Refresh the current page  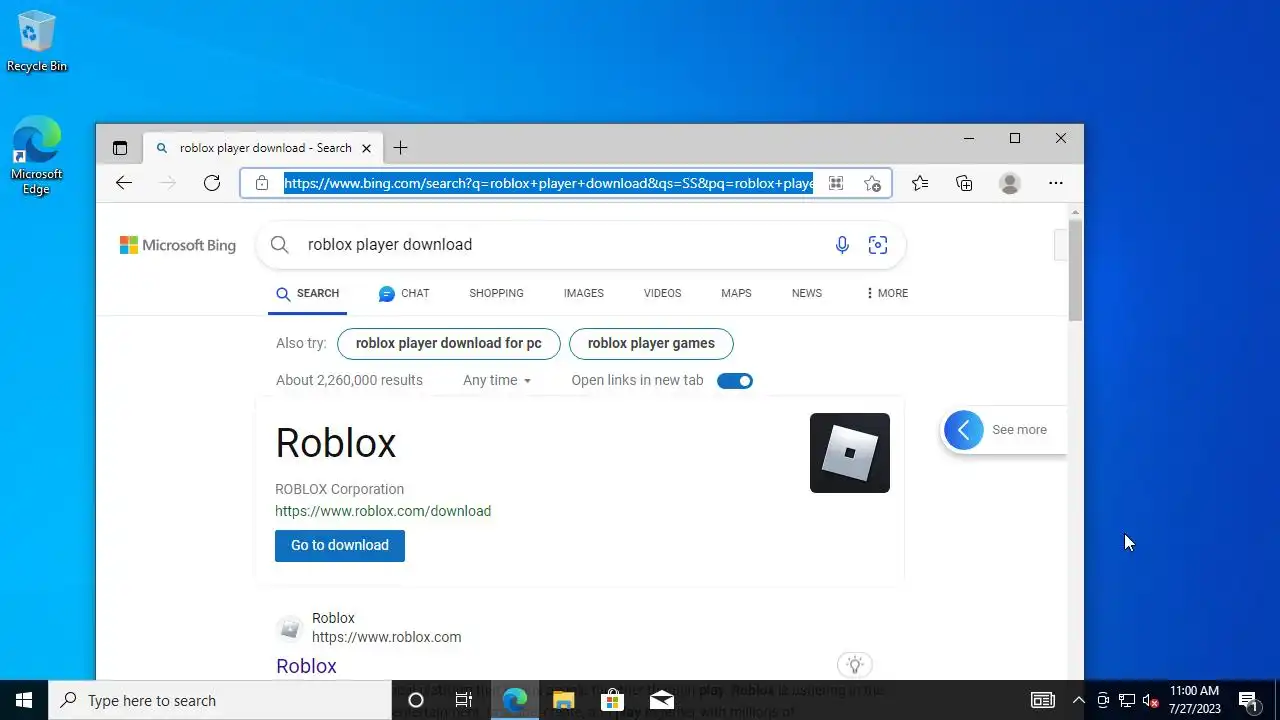pos(212,183)
